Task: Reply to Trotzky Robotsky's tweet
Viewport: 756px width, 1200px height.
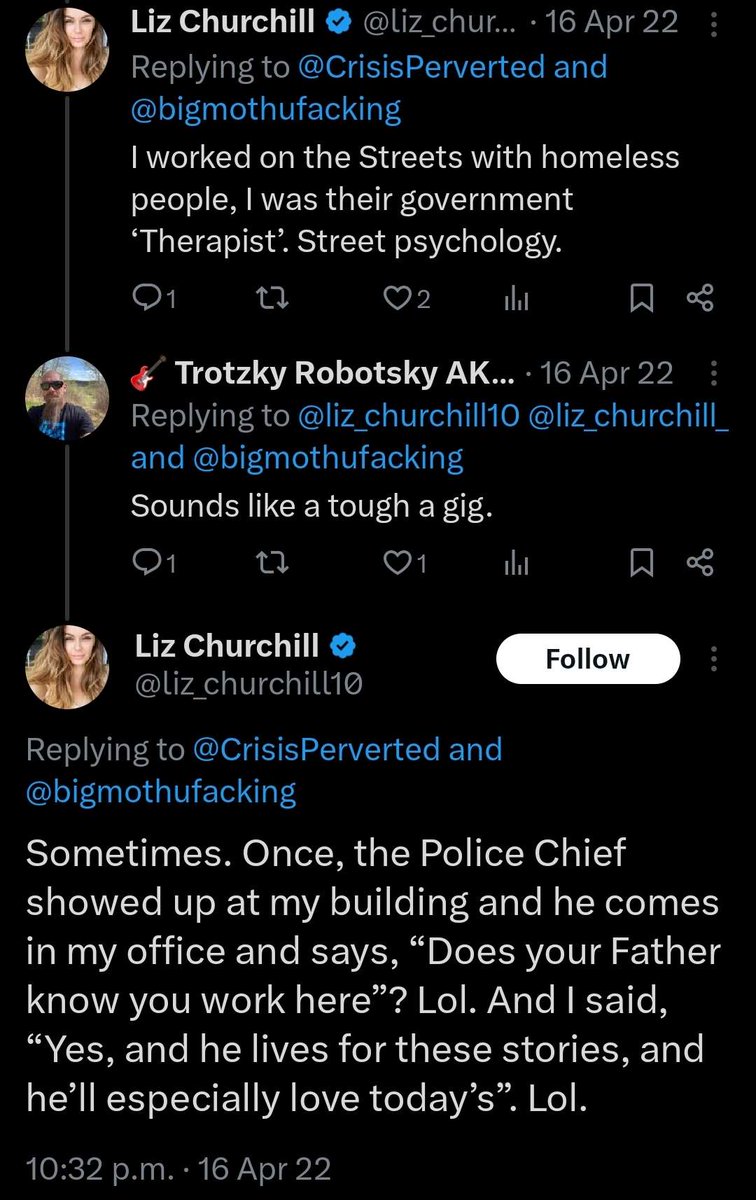Action: 154,564
